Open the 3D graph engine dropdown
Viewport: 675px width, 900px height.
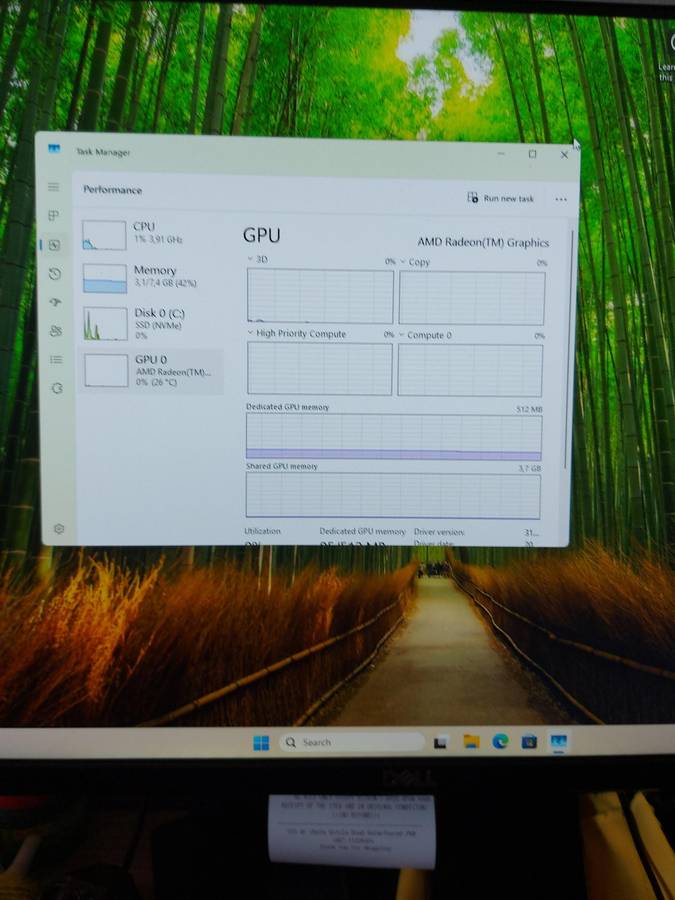click(x=251, y=260)
